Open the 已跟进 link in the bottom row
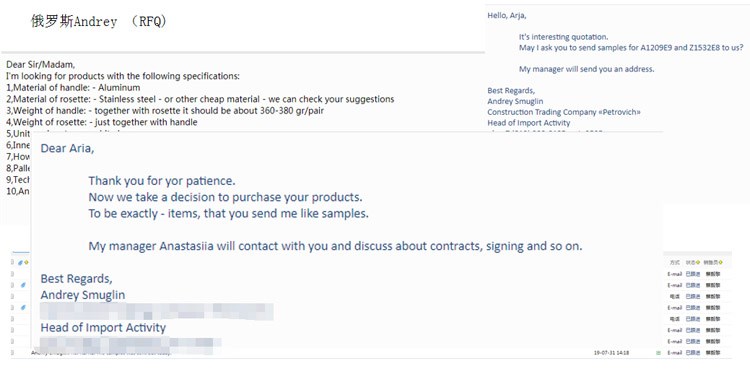The width and height of the screenshot is (750, 369). (693, 353)
